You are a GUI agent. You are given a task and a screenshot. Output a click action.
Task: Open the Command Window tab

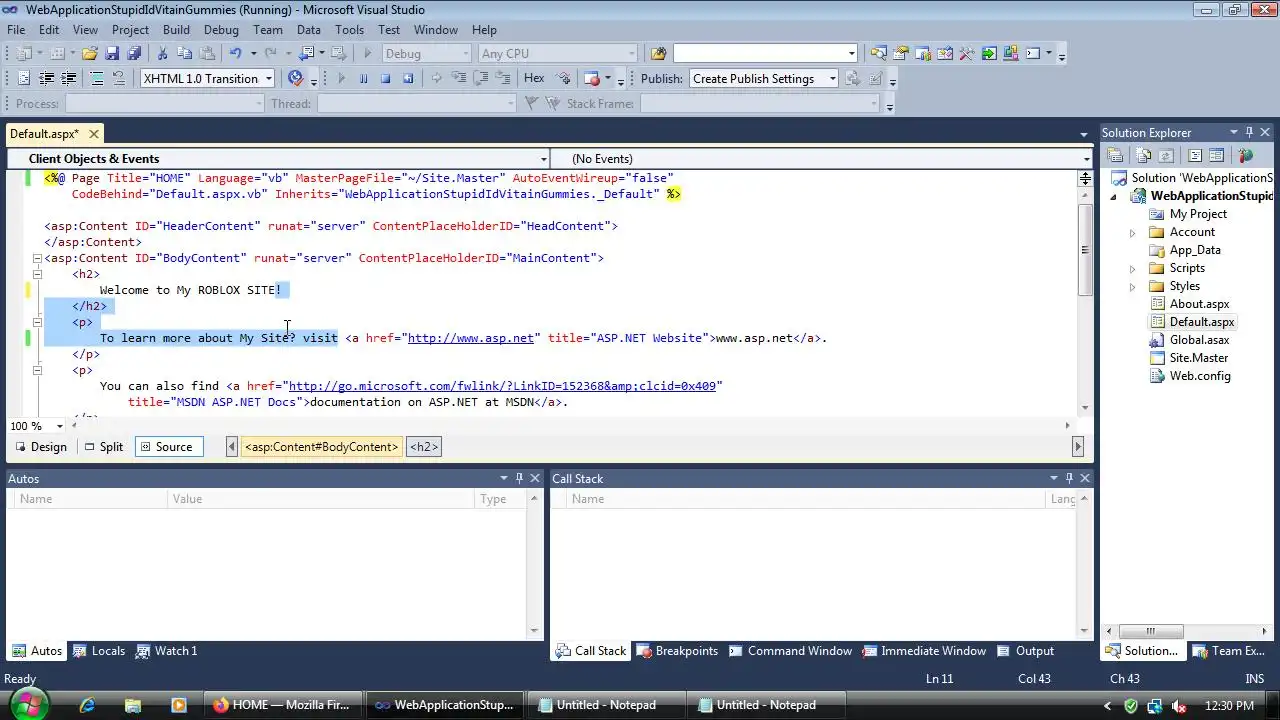coord(789,651)
